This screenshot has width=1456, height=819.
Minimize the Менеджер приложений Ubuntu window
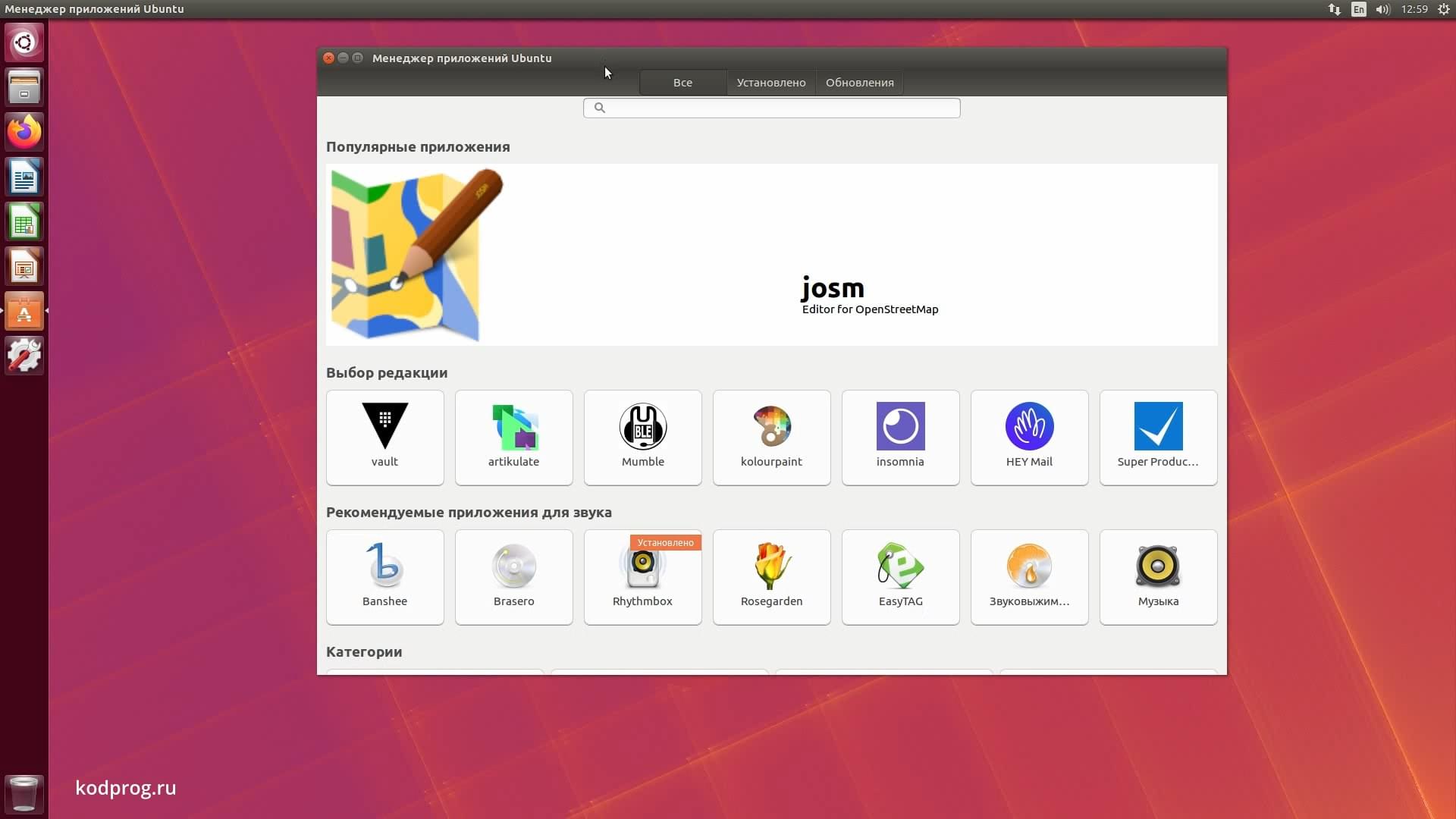tap(343, 58)
